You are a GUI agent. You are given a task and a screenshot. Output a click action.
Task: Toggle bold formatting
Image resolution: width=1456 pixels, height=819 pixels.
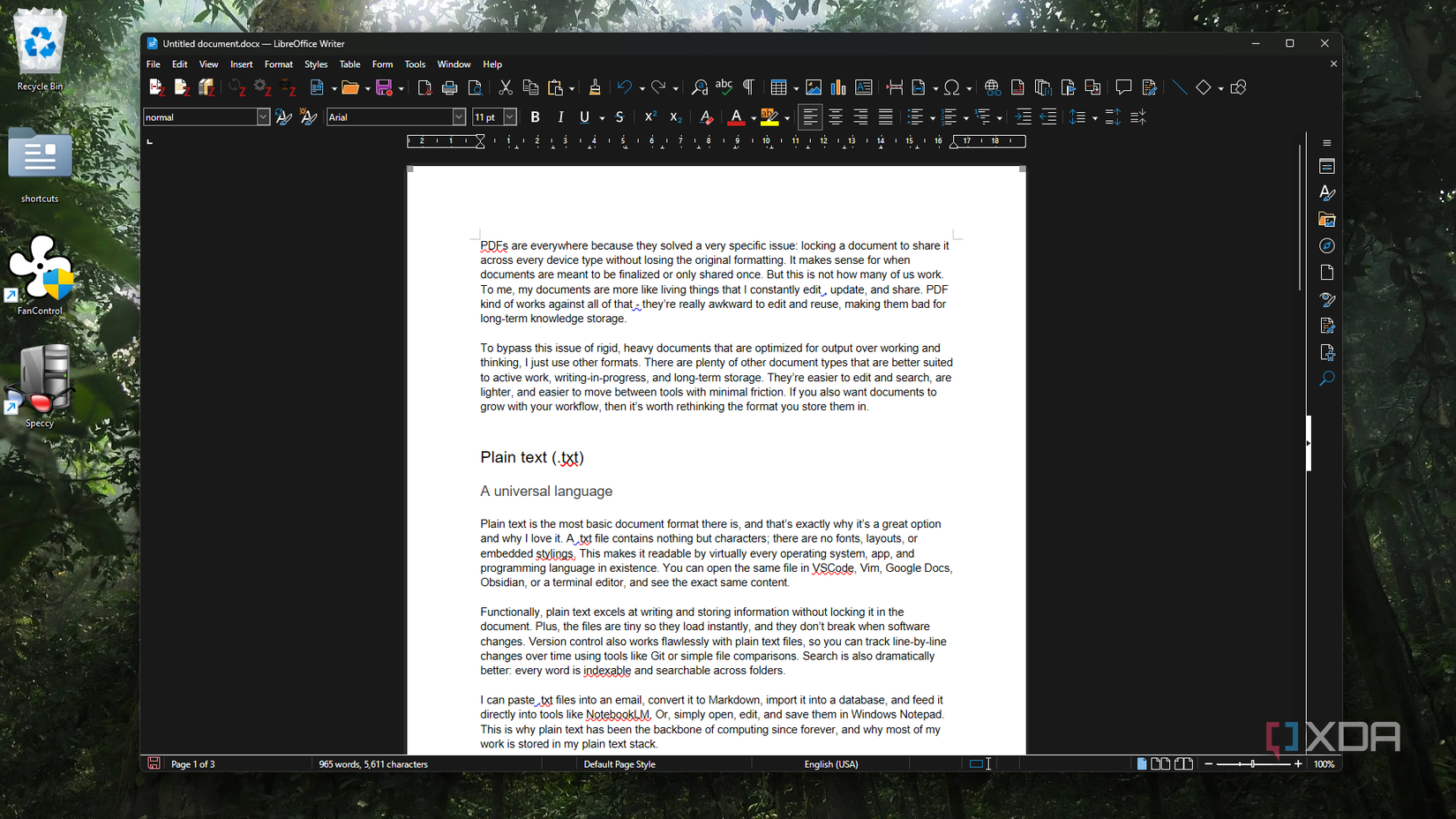(x=535, y=116)
